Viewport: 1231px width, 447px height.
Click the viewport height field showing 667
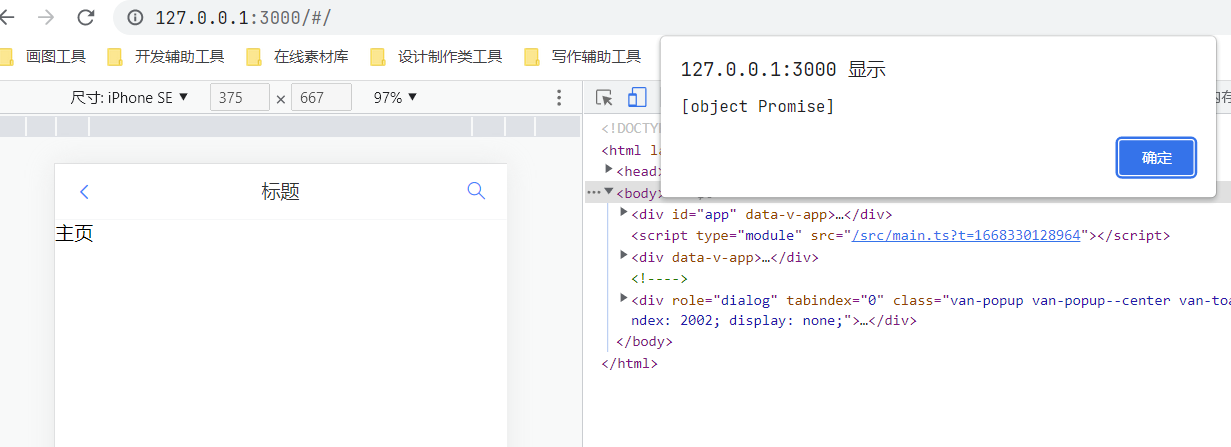click(x=320, y=98)
